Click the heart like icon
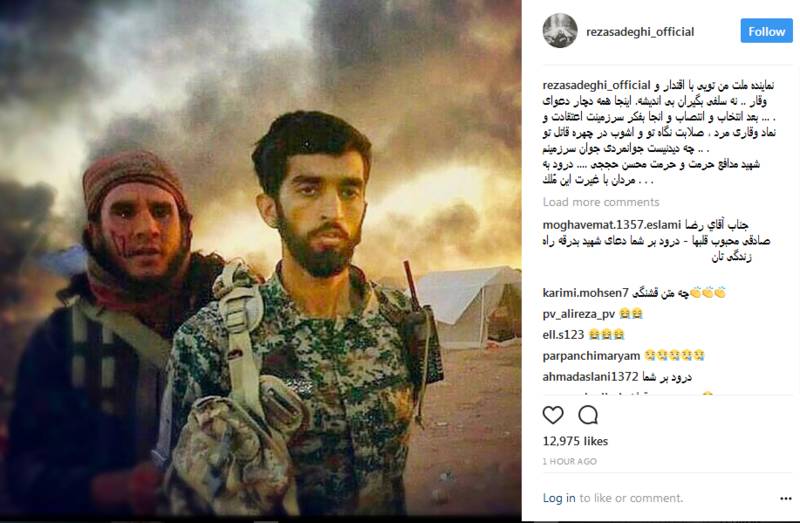 (553, 415)
